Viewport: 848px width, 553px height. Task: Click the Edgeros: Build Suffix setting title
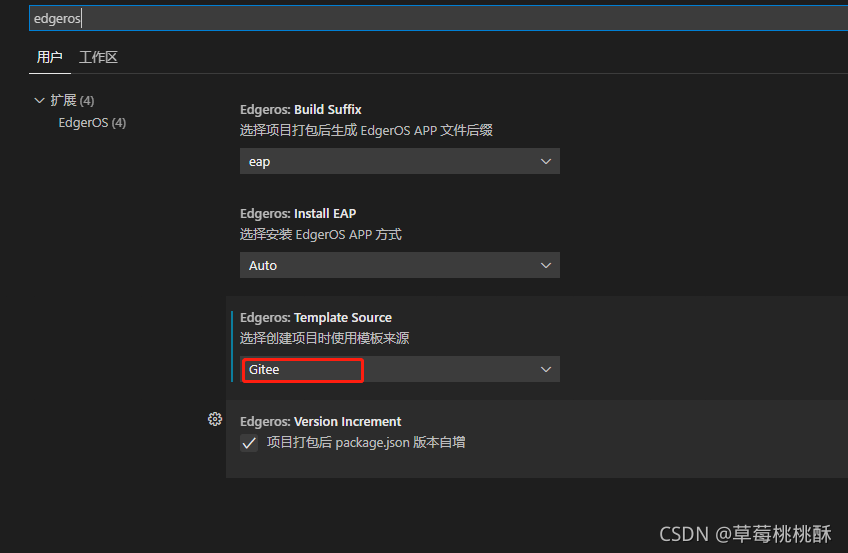301,110
